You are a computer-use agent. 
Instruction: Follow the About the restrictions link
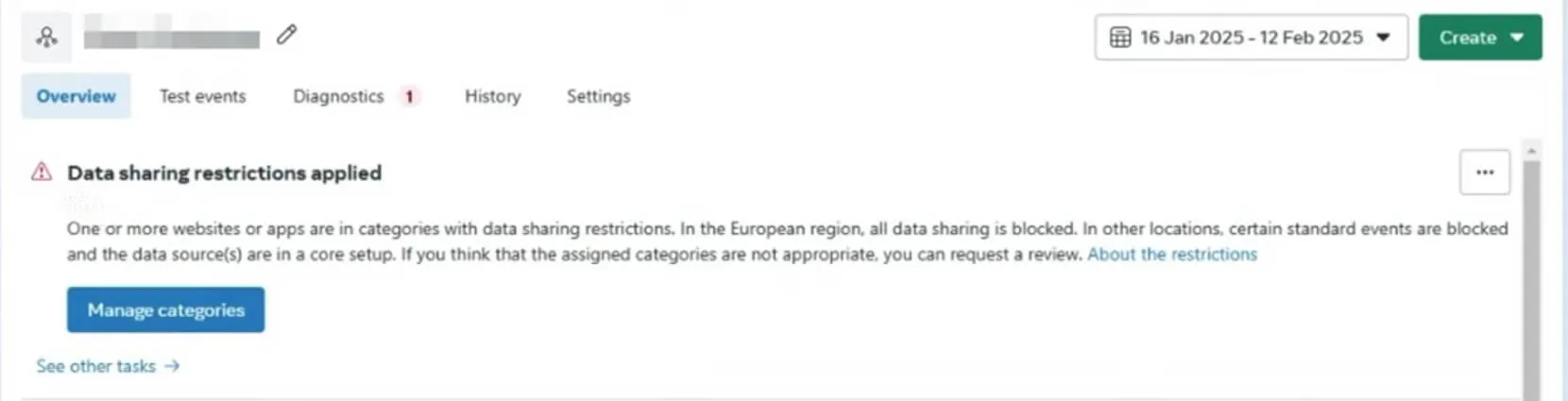tap(1172, 254)
